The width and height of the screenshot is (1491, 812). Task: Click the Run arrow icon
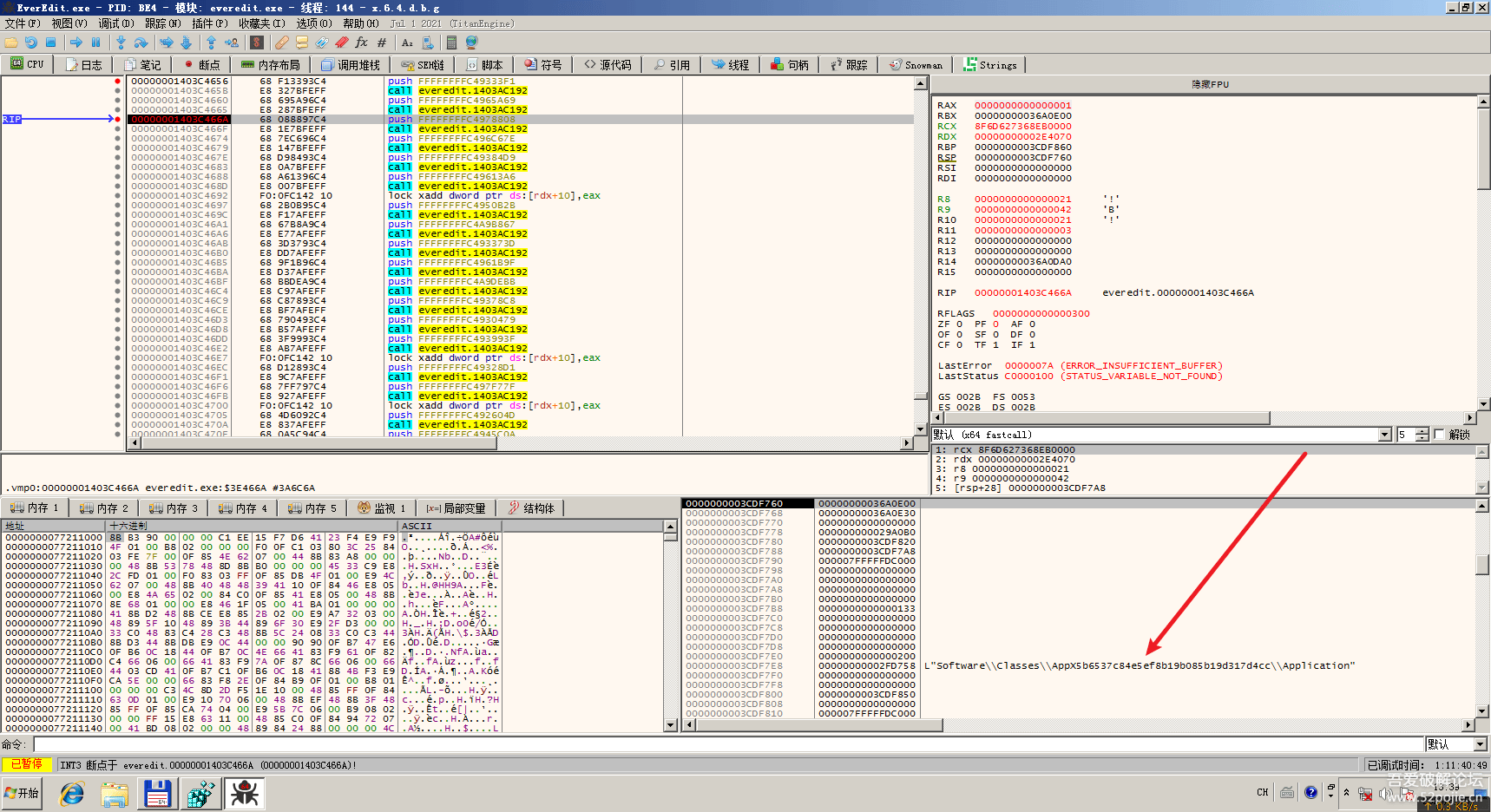pos(76,43)
